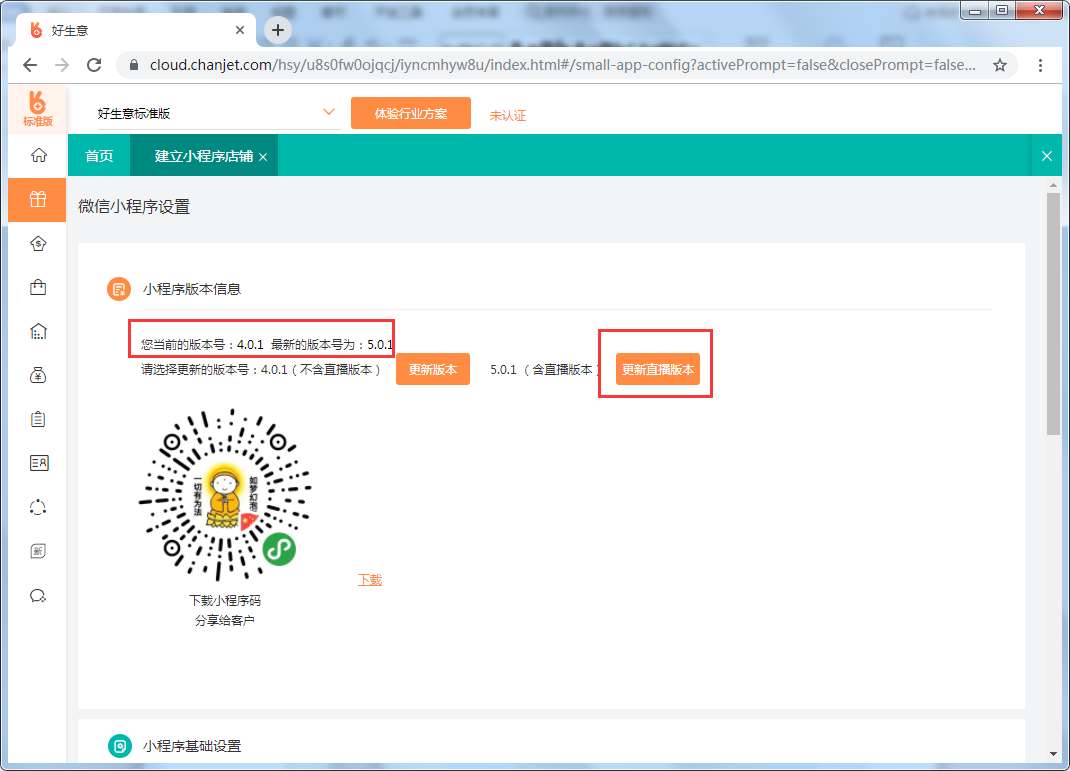Open the circular cycle sidebar icon

pyautogui.click(x=38, y=508)
